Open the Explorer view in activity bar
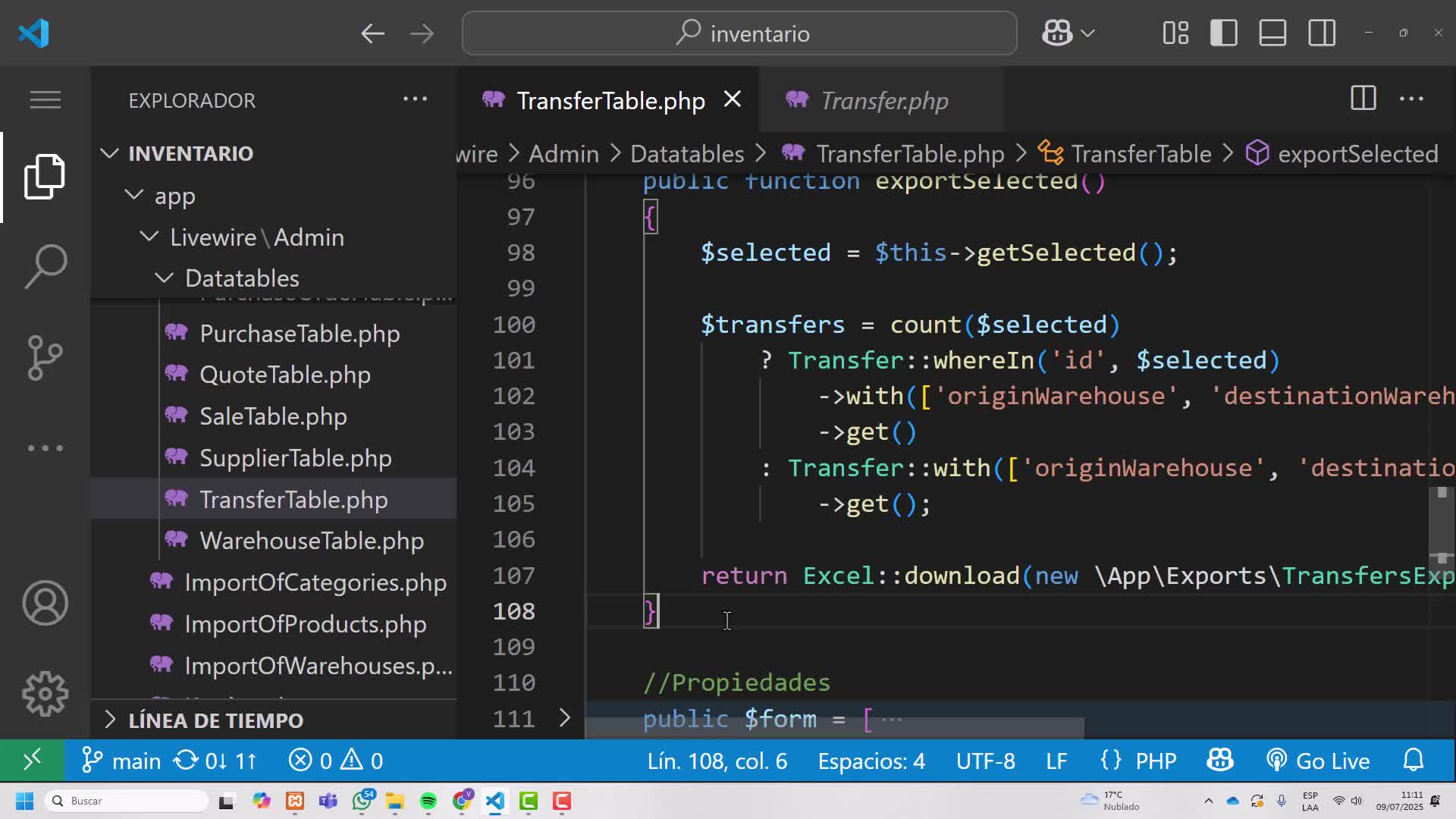 [x=45, y=177]
